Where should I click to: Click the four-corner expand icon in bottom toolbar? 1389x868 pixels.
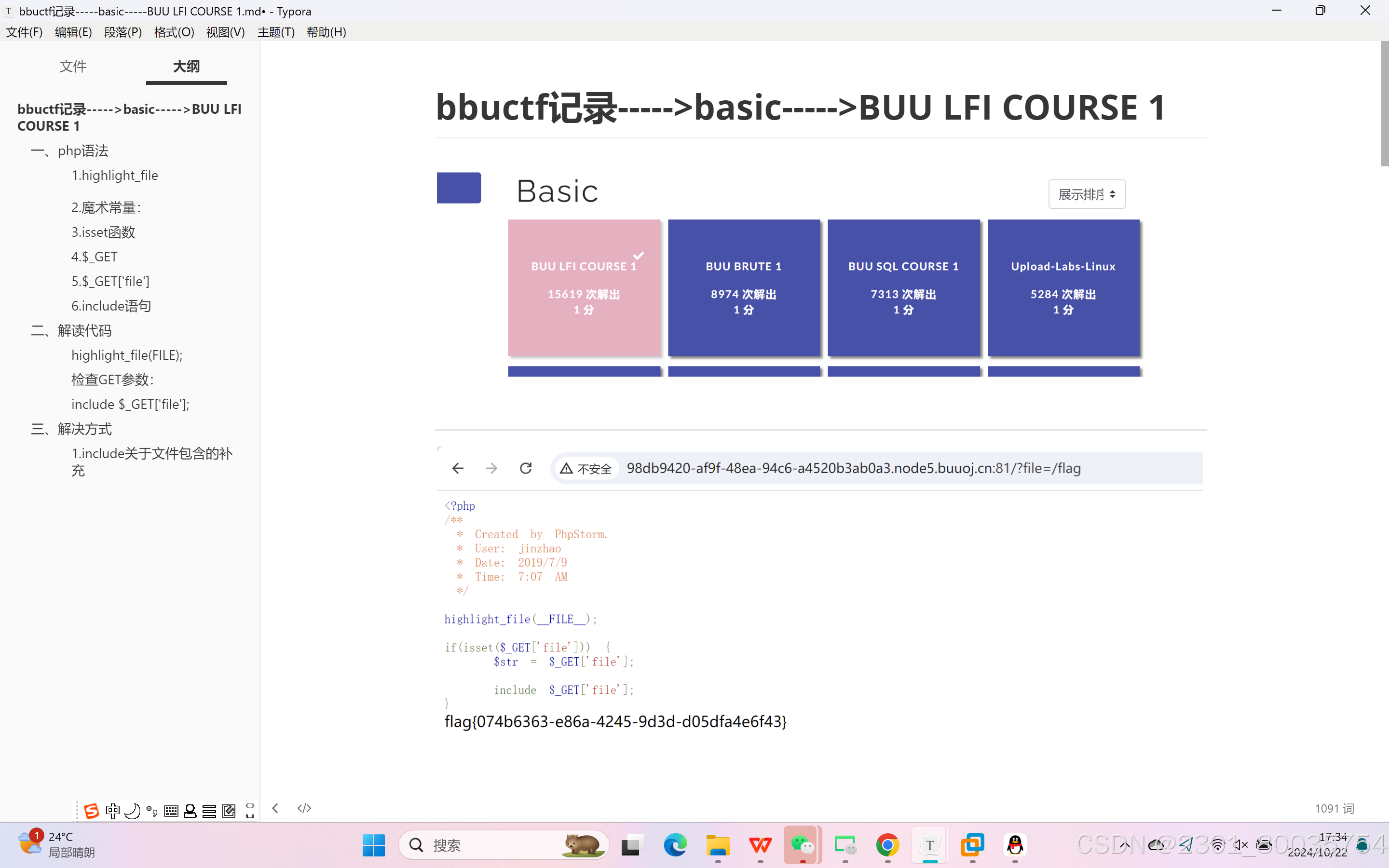point(250,811)
